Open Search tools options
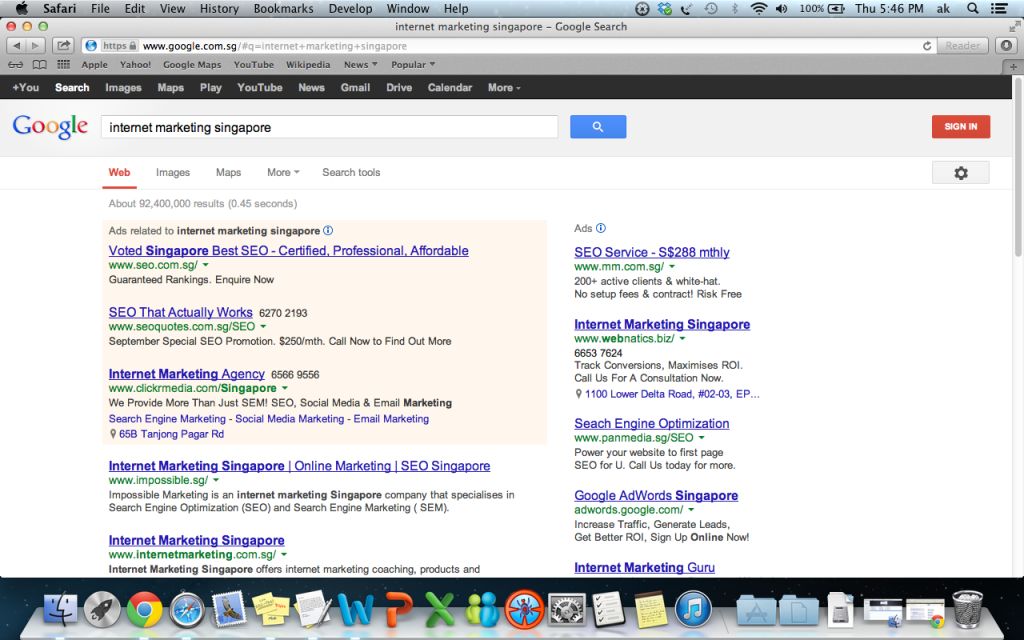The width and height of the screenshot is (1024, 640). [x=351, y=172]
